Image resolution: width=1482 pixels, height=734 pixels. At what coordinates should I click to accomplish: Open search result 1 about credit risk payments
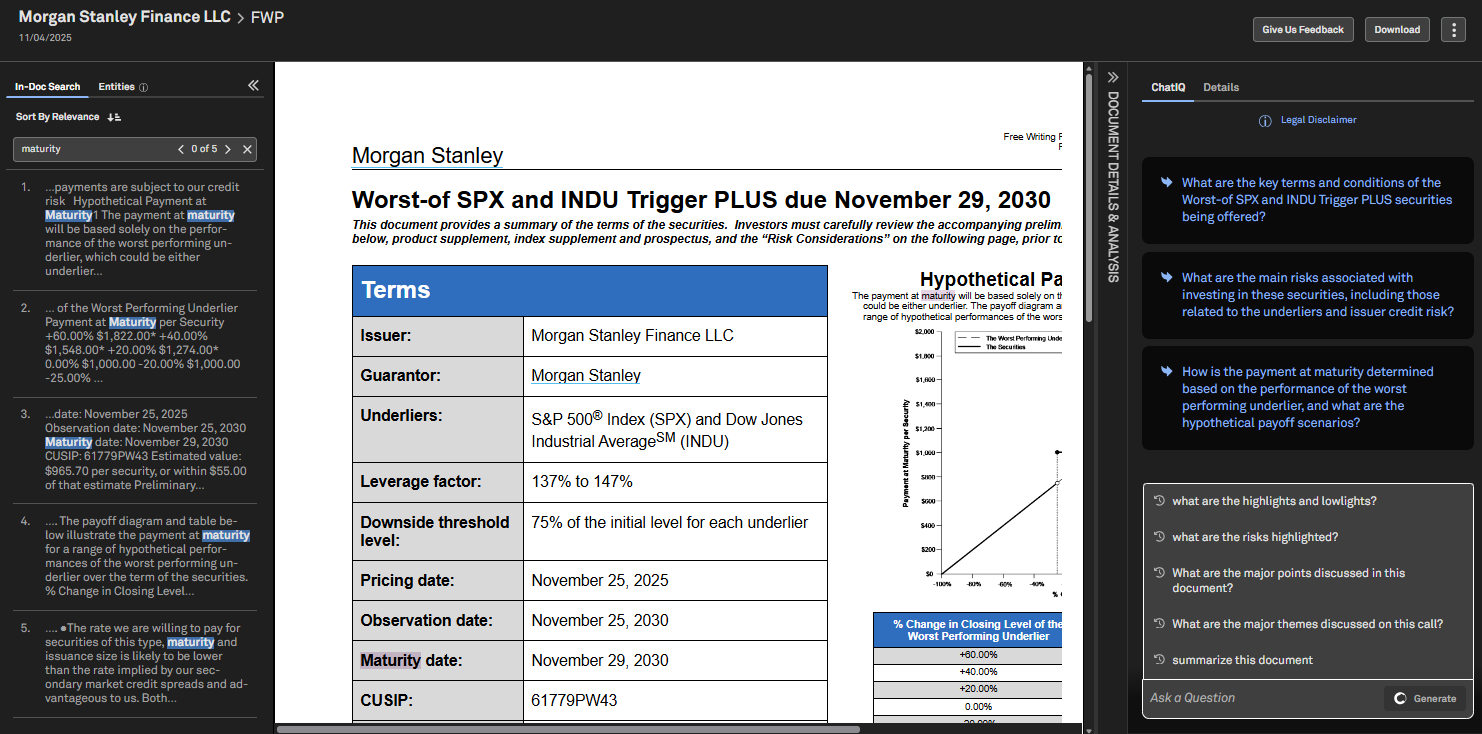[134, 229]
